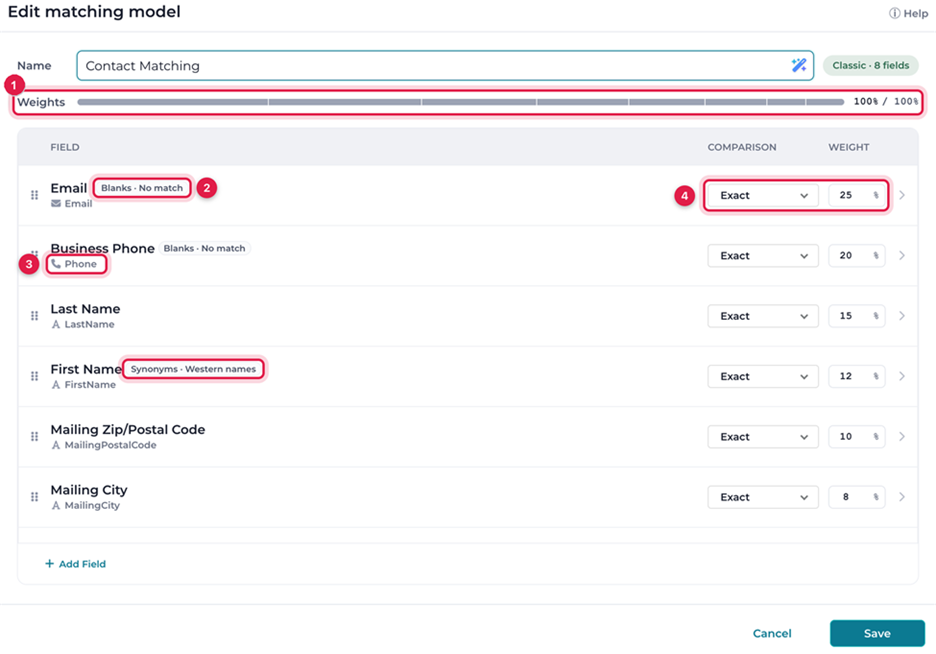Expand the First Name row chevron
This screenshot has width=936, height=654.
pyautogui.click(x=902, y=376)
